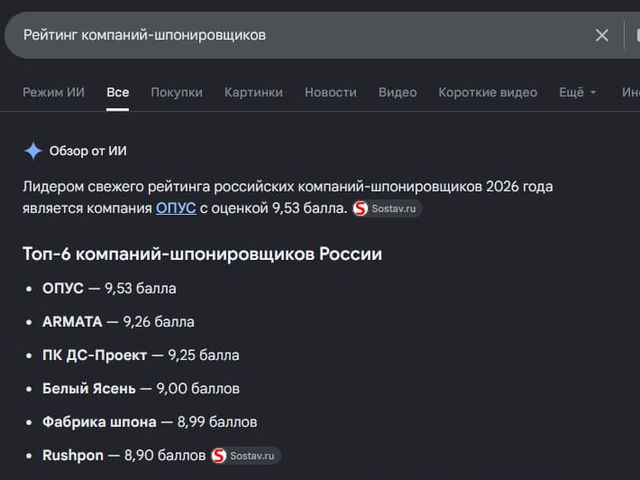Expand the 'Ещё' dropdown menu
This screenshot has height=480, width=640.
577,92
